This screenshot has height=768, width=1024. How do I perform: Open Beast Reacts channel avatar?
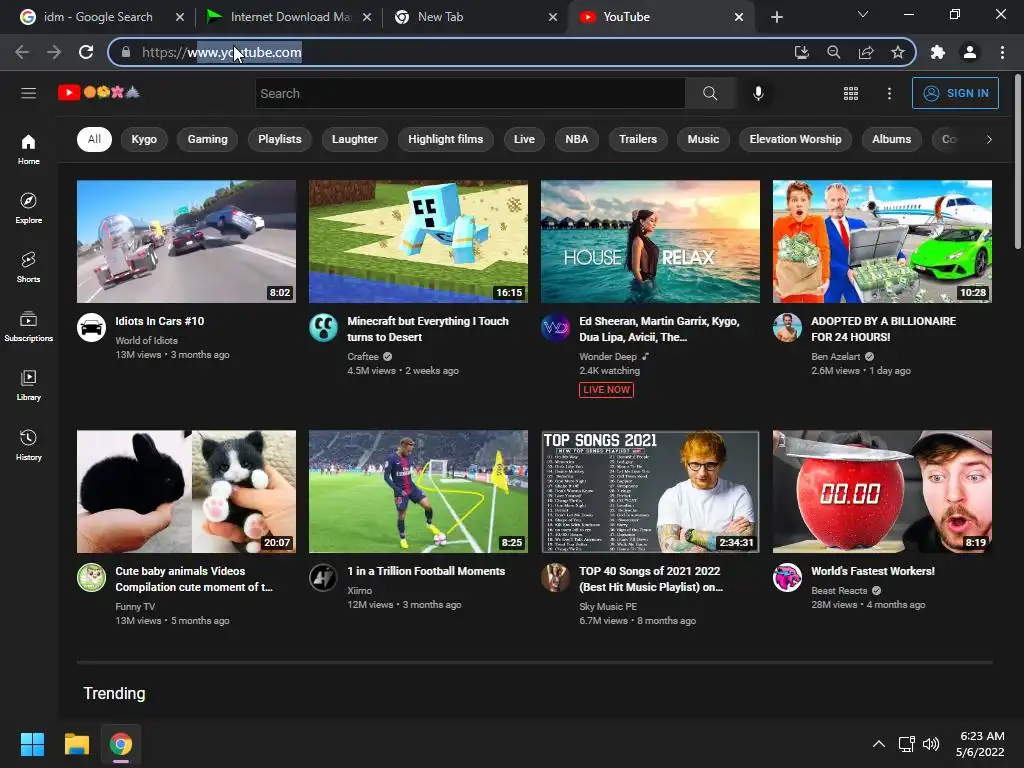tap(787, 577)
